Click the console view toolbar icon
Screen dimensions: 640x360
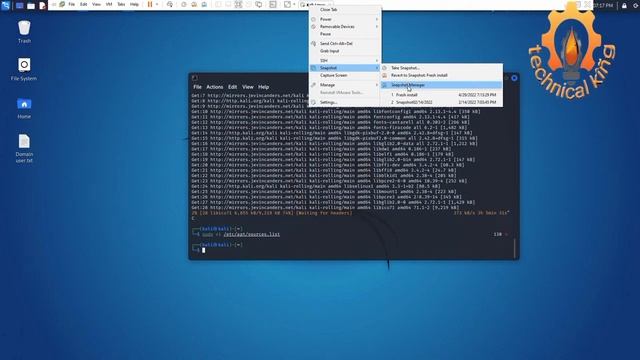(273, 4)
